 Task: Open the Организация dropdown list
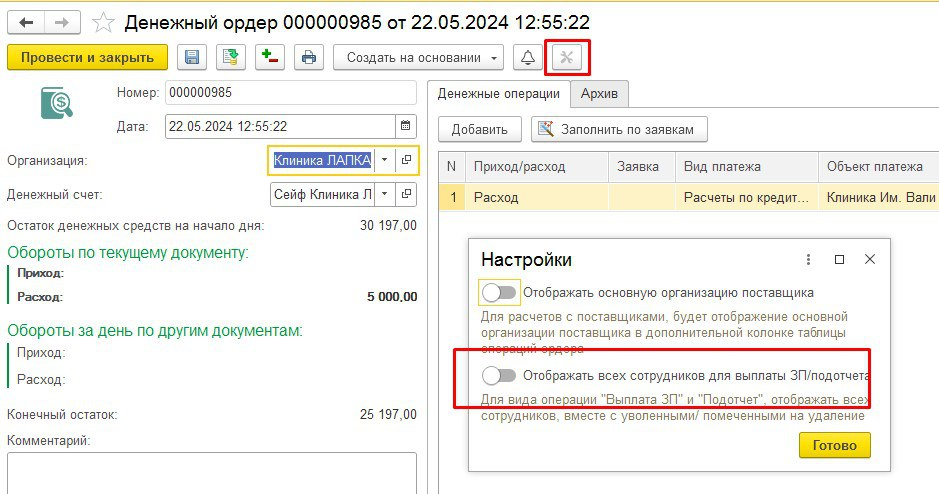[x=384, y=160]
